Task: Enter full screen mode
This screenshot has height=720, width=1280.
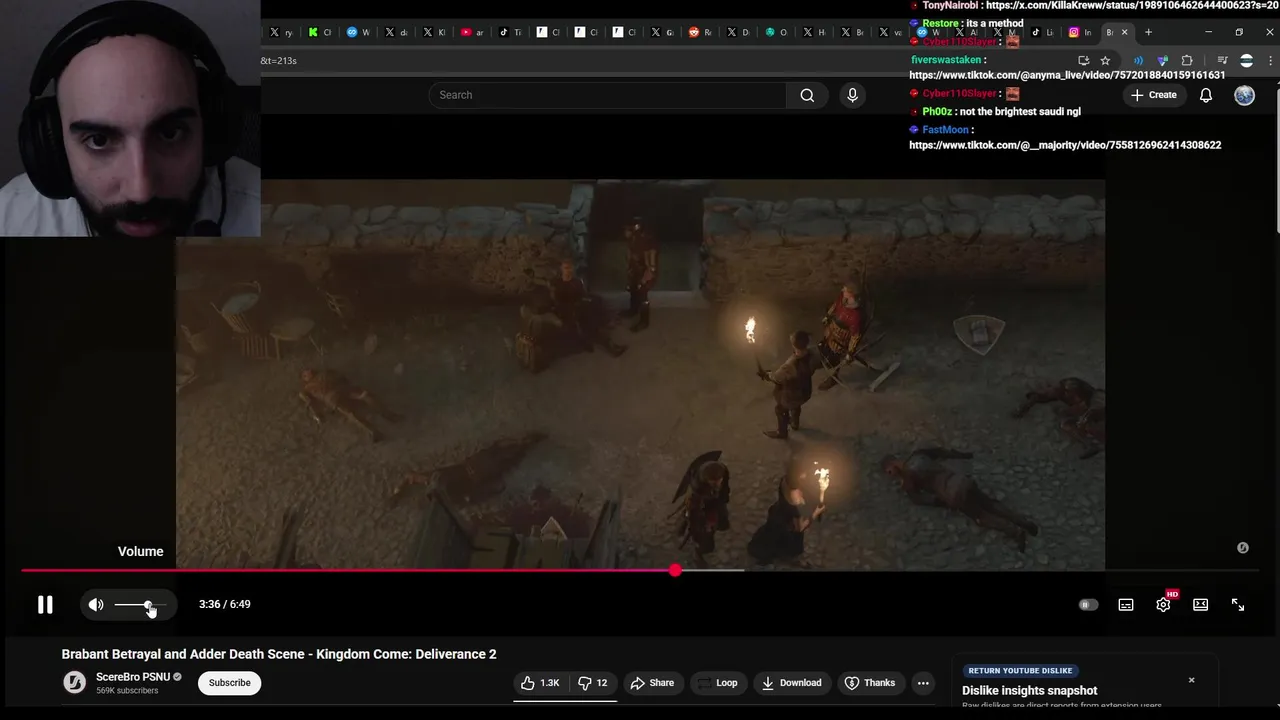Action: pos(1238,605)
